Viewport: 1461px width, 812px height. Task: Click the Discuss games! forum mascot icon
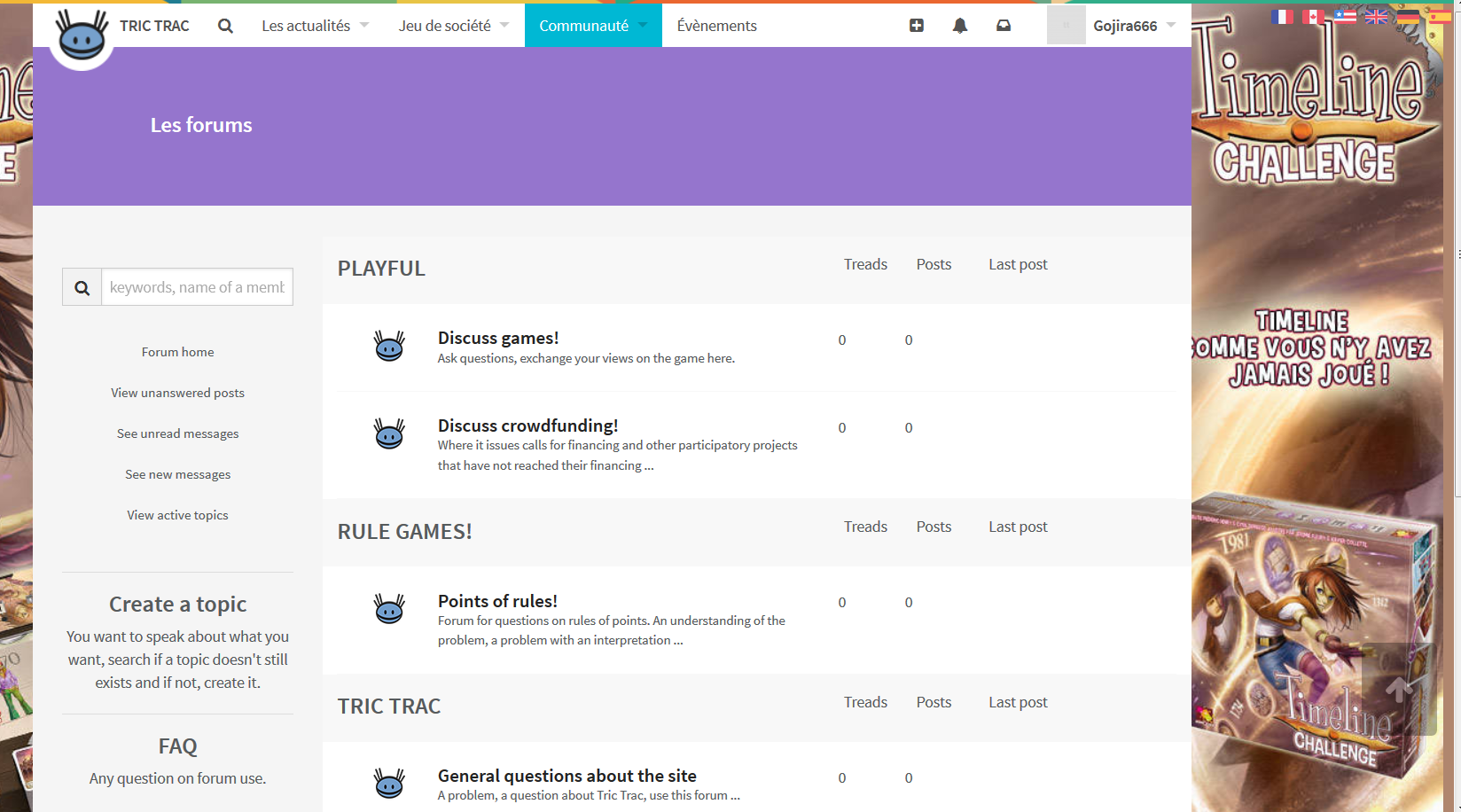389,346
